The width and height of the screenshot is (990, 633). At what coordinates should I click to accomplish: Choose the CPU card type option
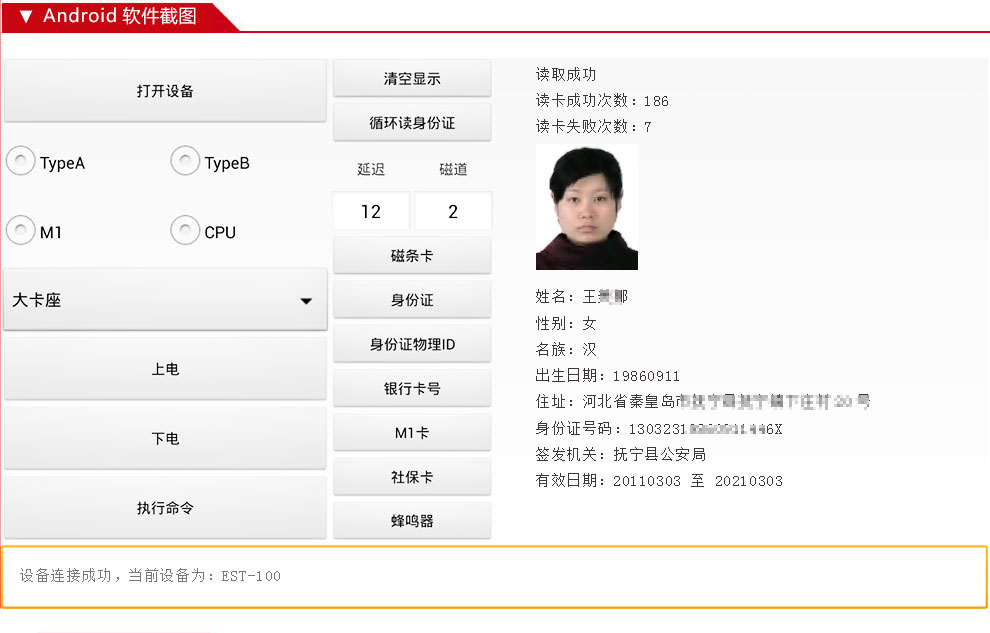coord(185,230)
